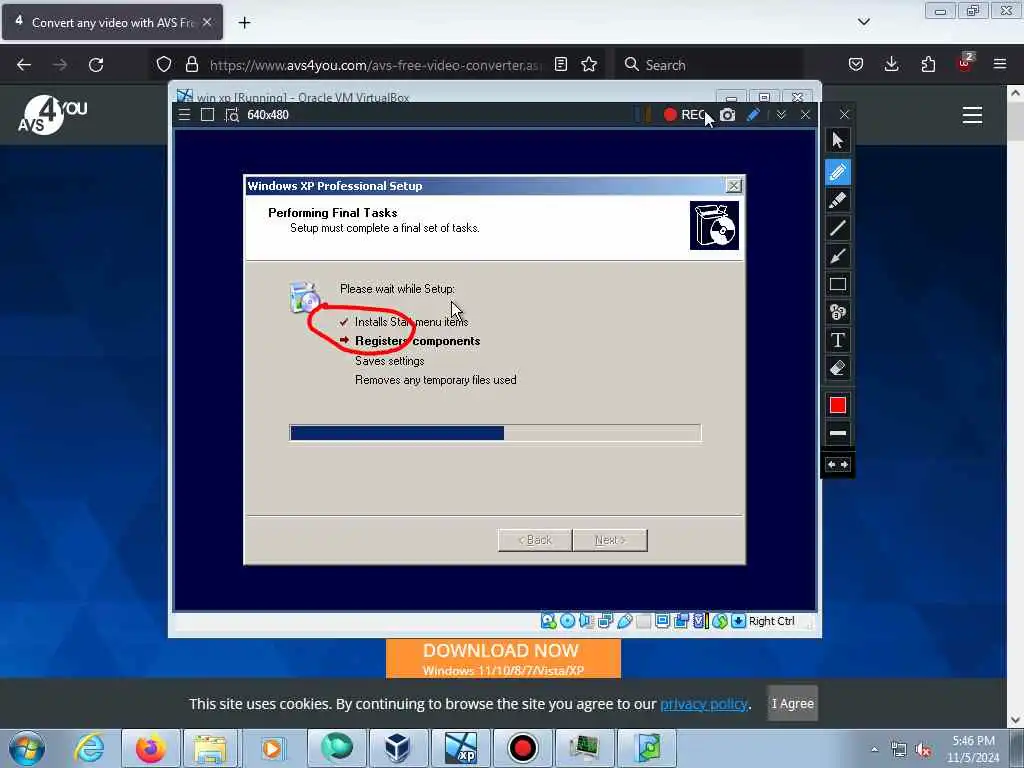
Task: Toggle reader view in address bar
Action: [x=560, y=65]
